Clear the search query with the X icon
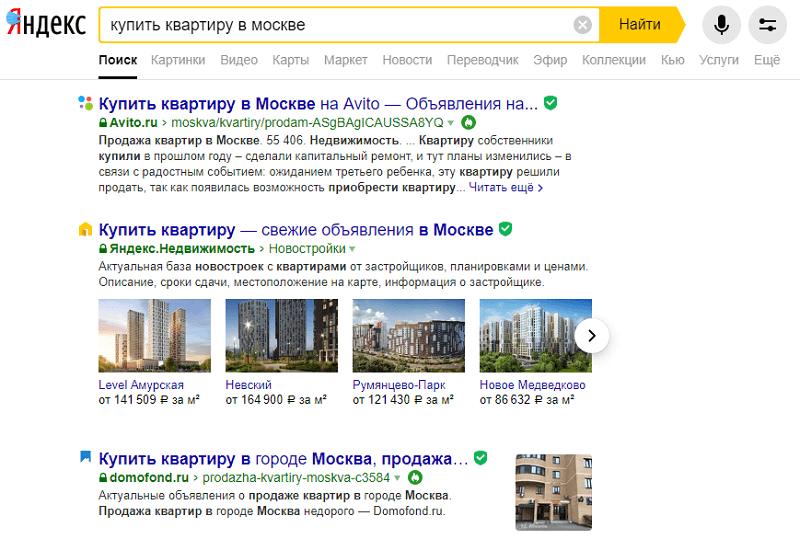The height and width of the screenshot is (539, 800). pyautogui.click(x=582, y=24)
